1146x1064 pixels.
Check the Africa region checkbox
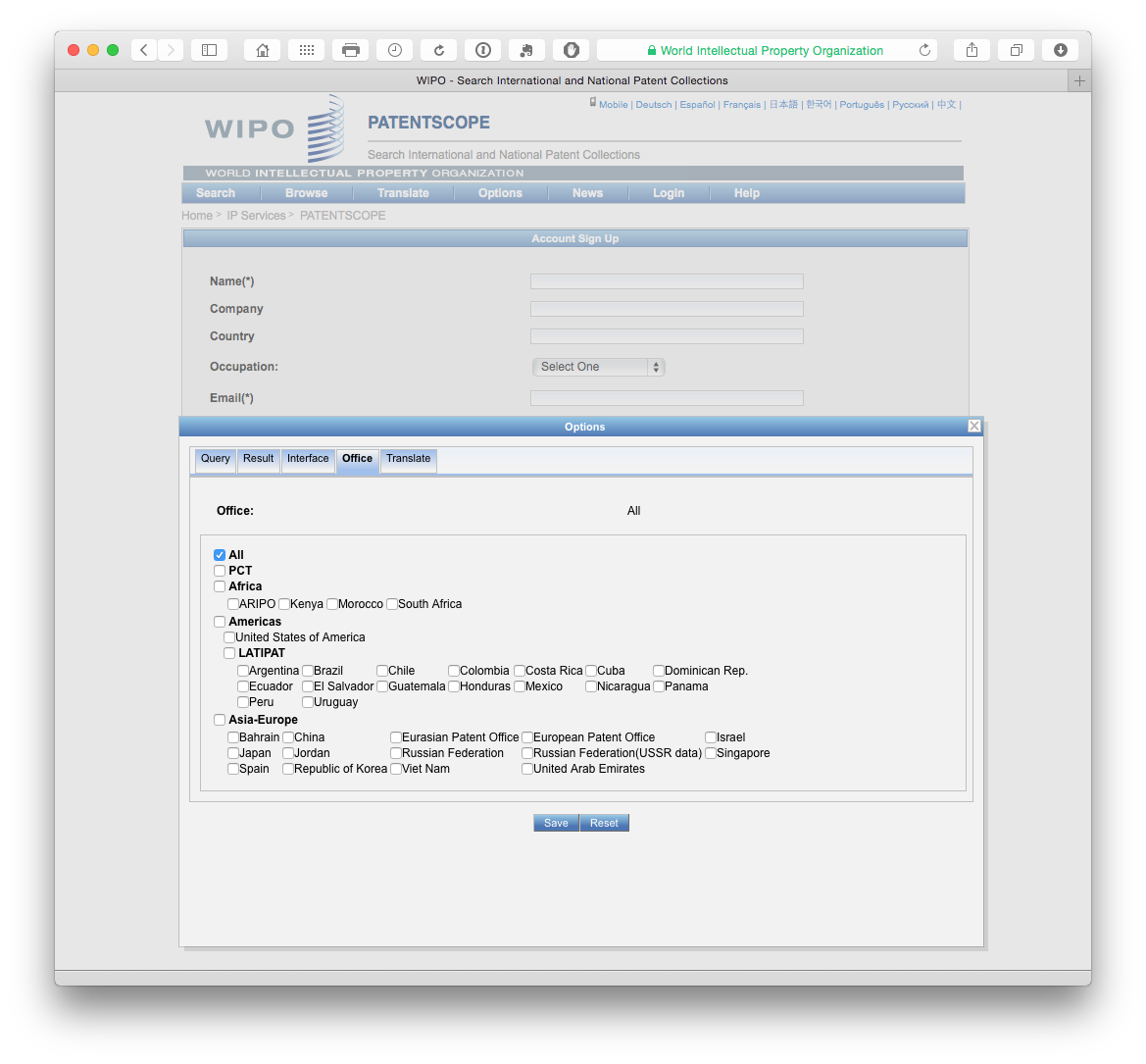click(x=220, y=586)
